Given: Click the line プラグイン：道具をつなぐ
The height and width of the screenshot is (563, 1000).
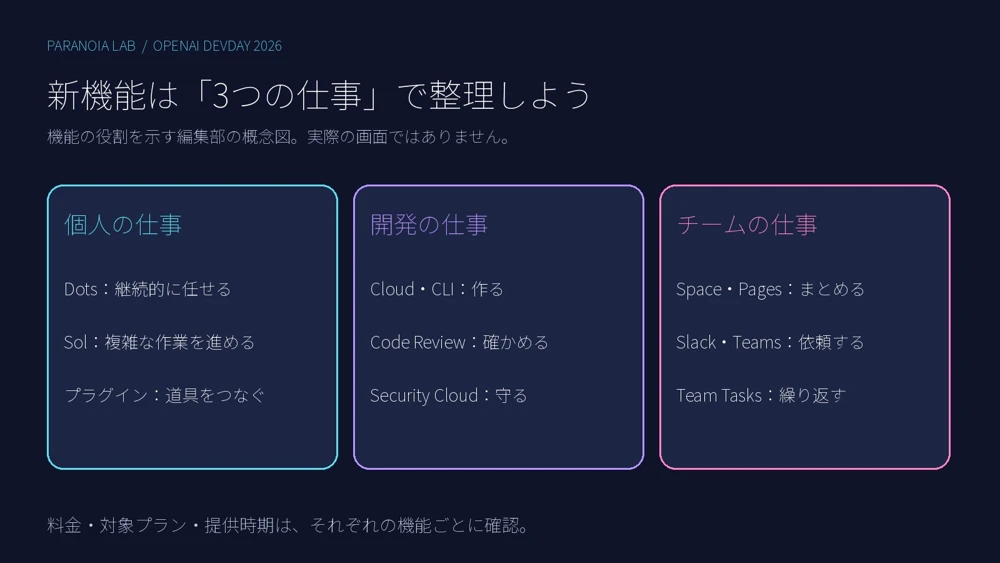Looking at the screenshot, I should click(x=165, y=395).
